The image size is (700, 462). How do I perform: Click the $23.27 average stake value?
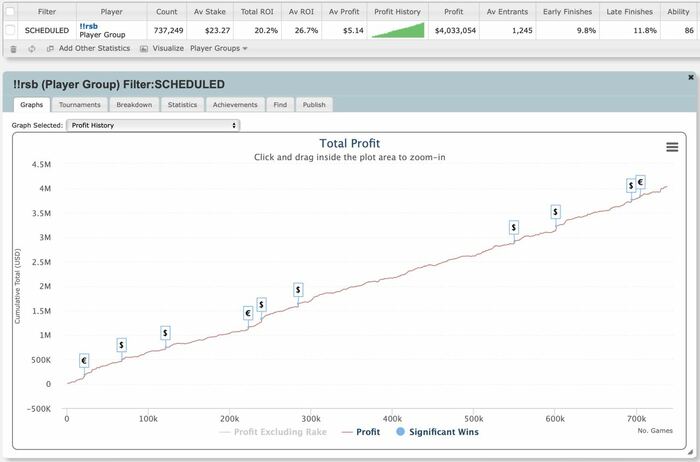(217, 30)
